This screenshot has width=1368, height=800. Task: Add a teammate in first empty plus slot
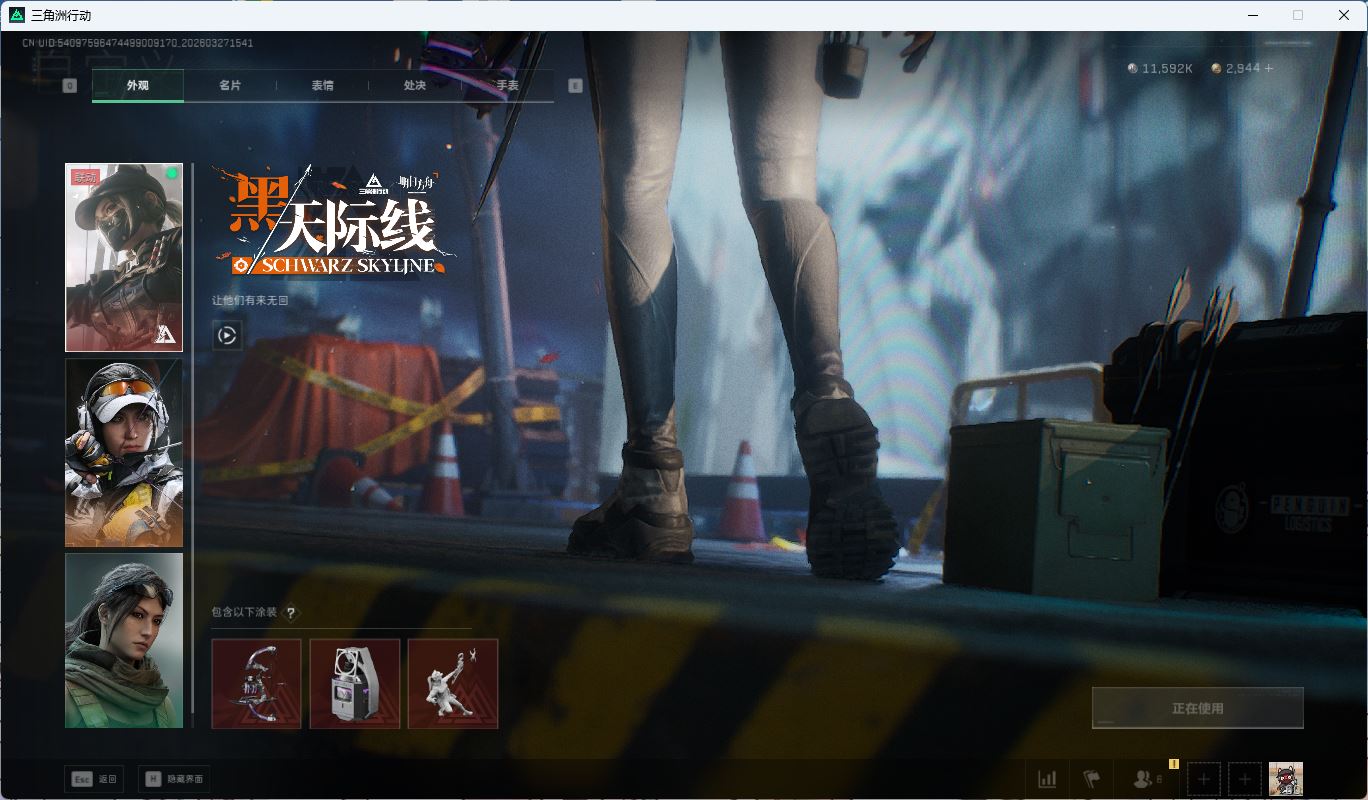[1204, 779]
